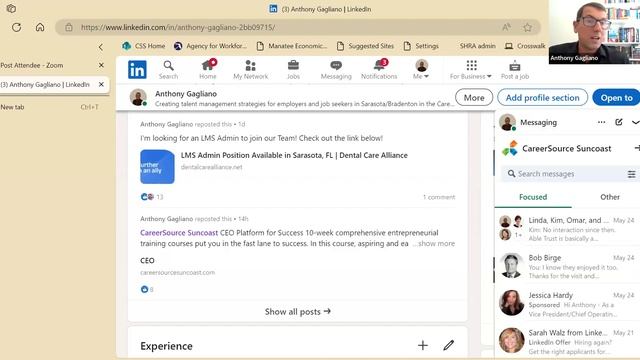Open My Network icon

pos(251,70)
